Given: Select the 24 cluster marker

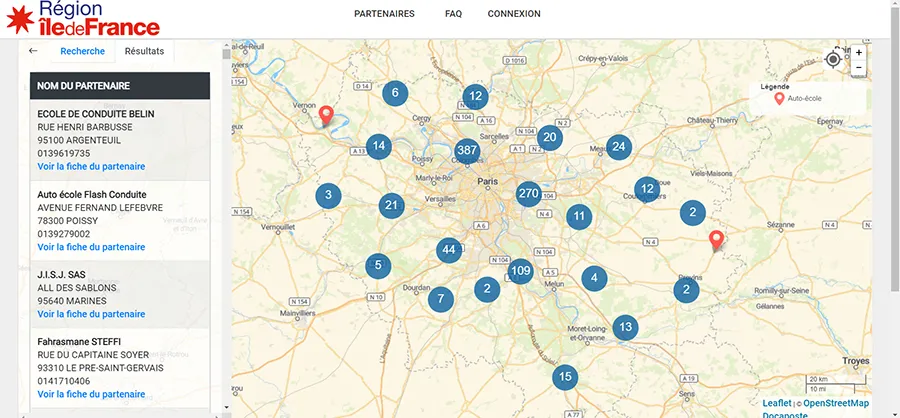Looking at the screenshot, I should 619,147.
